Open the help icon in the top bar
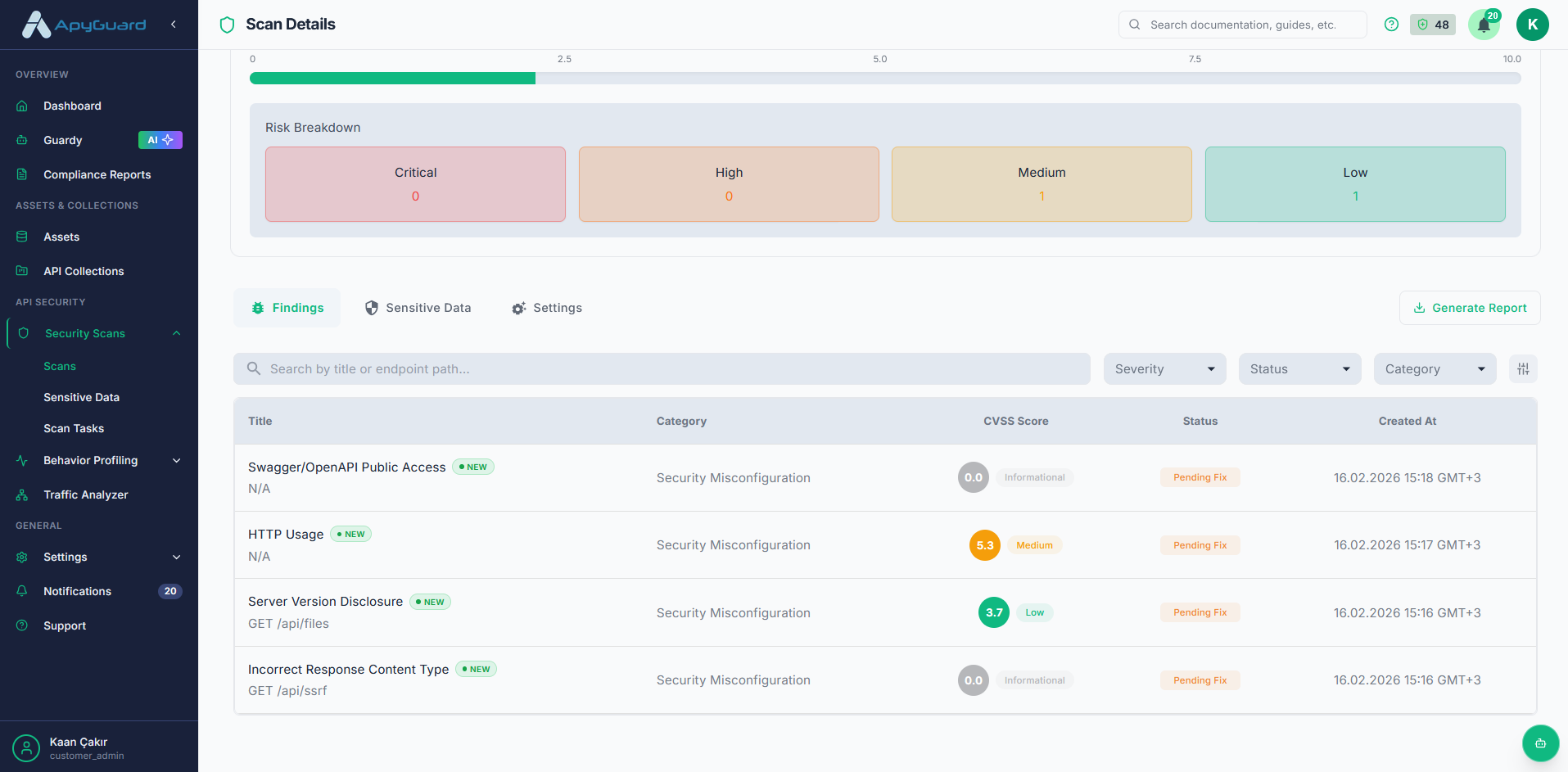 1391,25
